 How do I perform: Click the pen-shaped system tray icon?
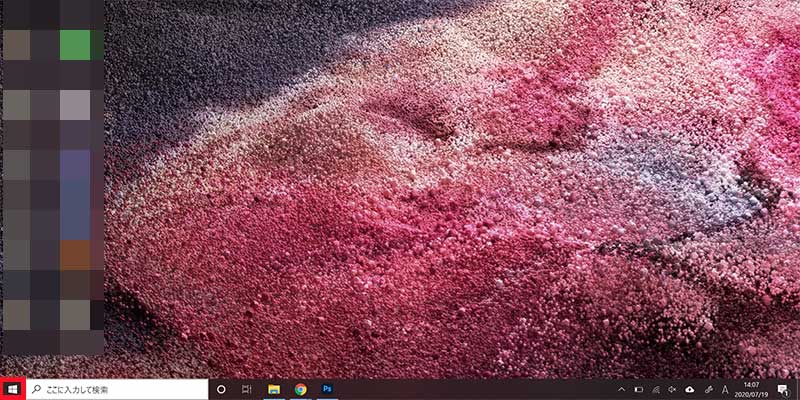click(707, 389)
